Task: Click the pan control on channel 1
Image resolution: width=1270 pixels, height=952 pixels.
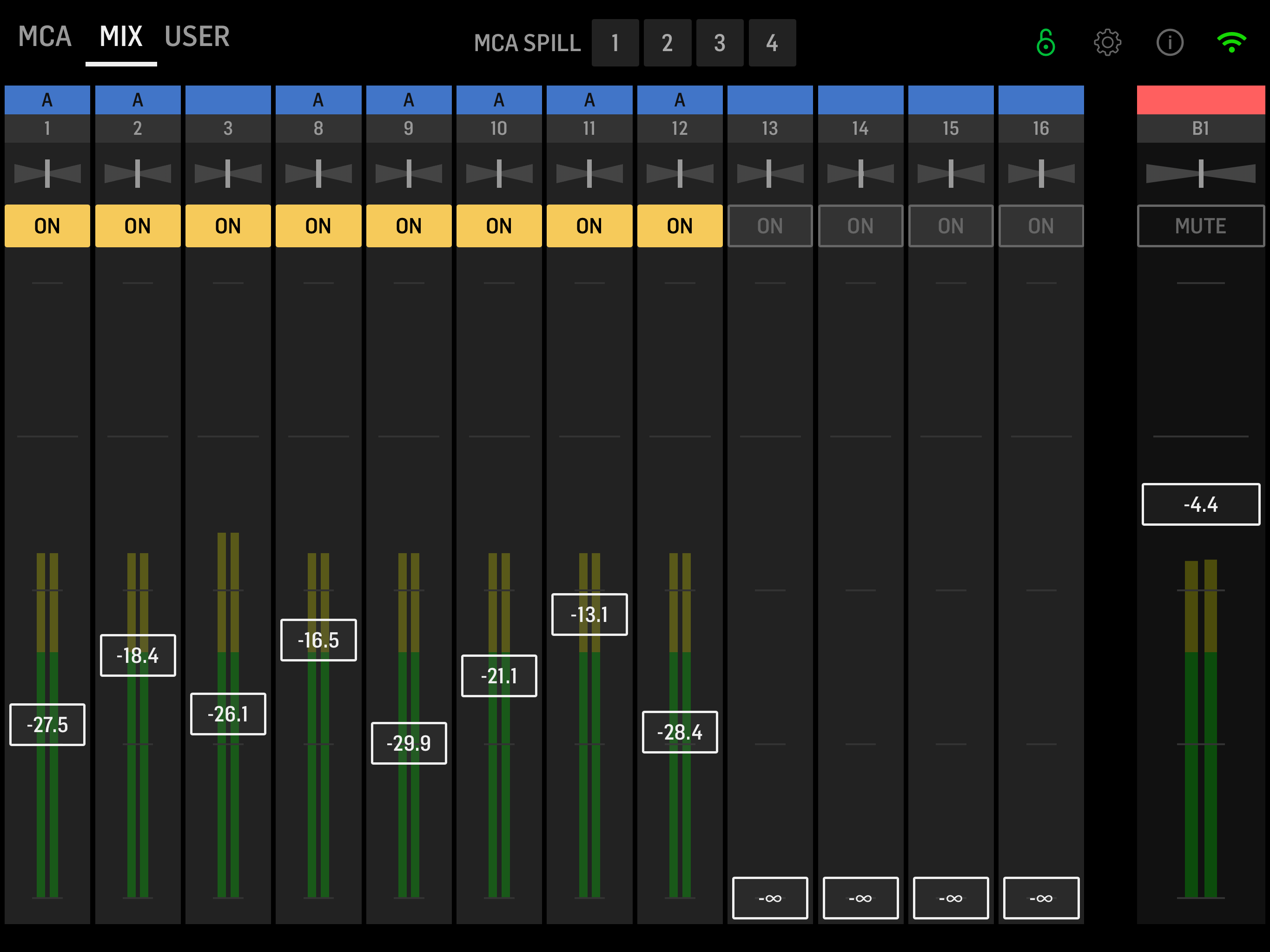Action: point(47,173)
